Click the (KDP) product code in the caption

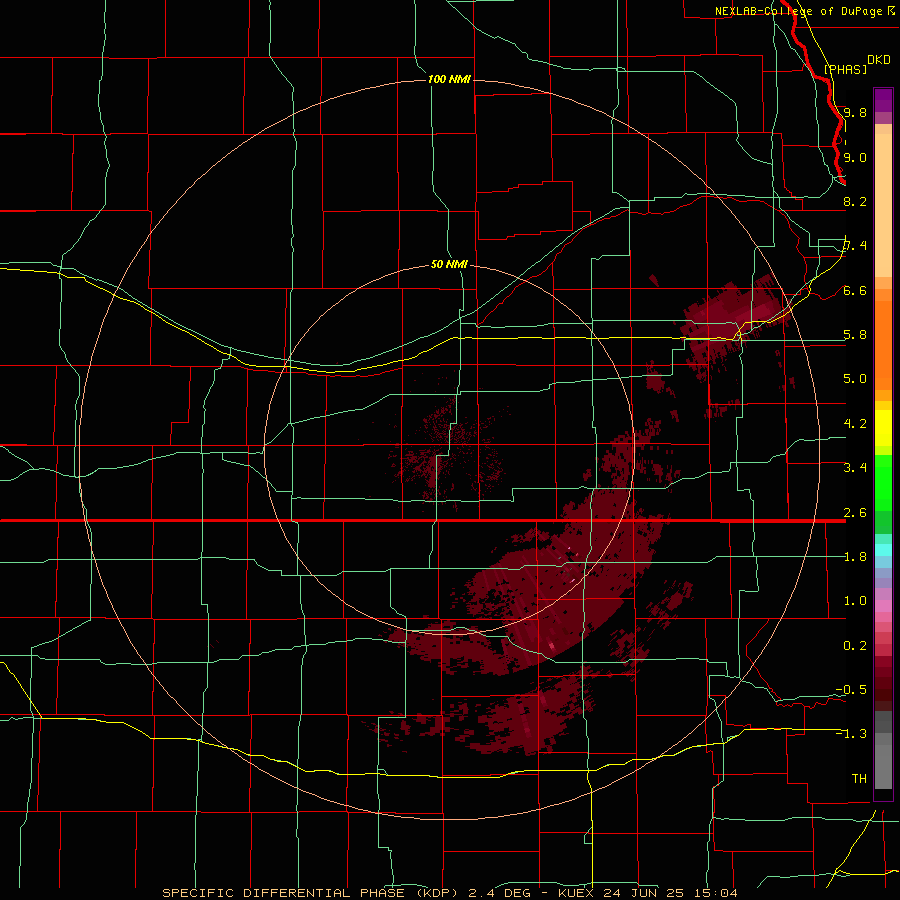436,893
